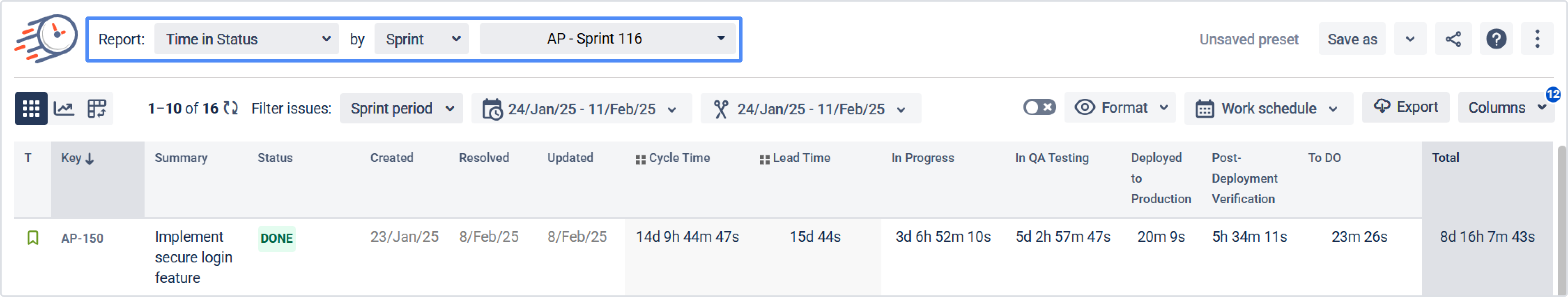Open issue AP-150 link
Viewport: 1568px width, 297px height.
point(82,239)
